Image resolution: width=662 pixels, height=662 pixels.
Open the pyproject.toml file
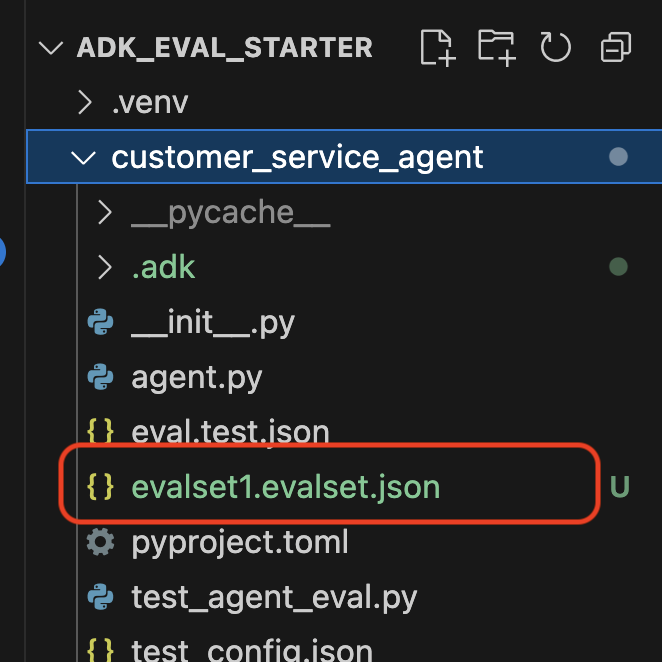[x=240, y=542]
